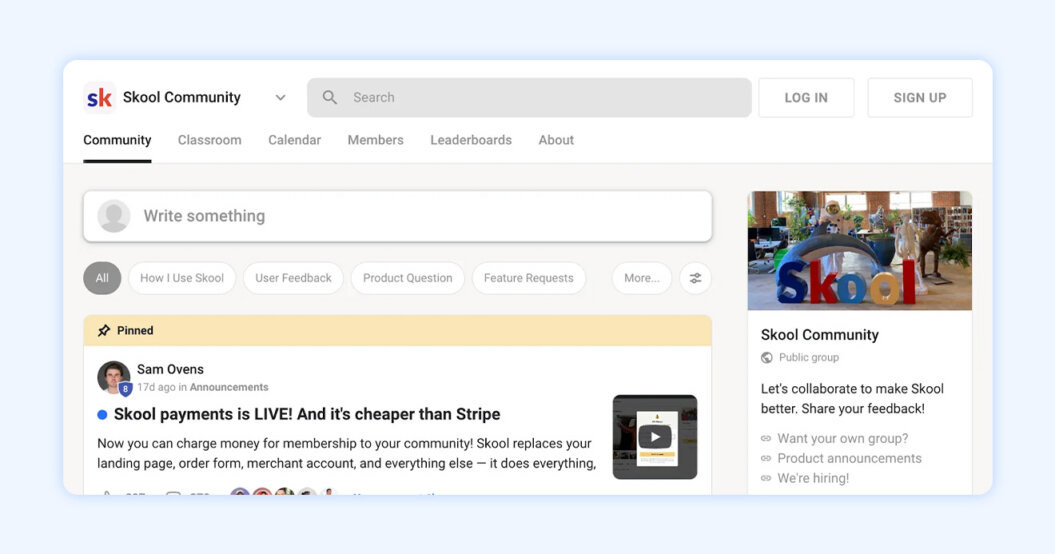Screen dimensions: 1055x554
Task: Open the Product announcements link
Action: click(x=849, y=458)
